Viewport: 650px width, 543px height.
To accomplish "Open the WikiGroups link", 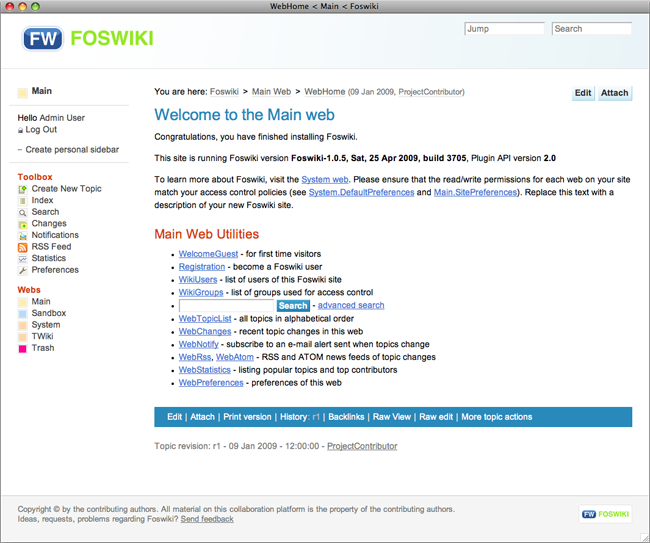I will tap(201, 292).
